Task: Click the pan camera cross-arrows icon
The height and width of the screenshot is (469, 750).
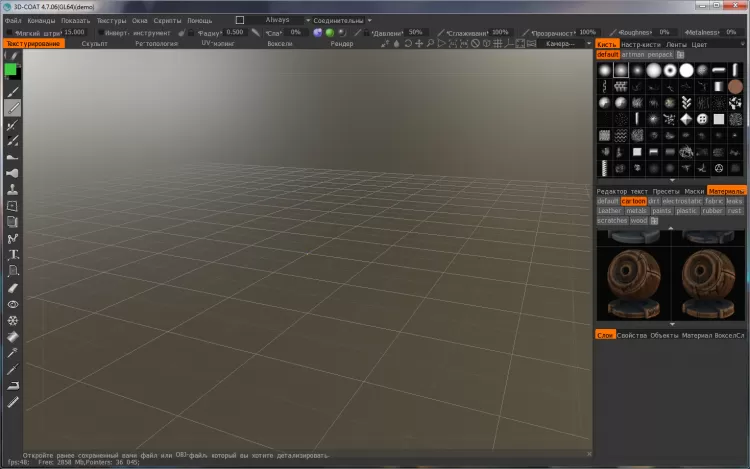Action: click(x=419, y=44)
